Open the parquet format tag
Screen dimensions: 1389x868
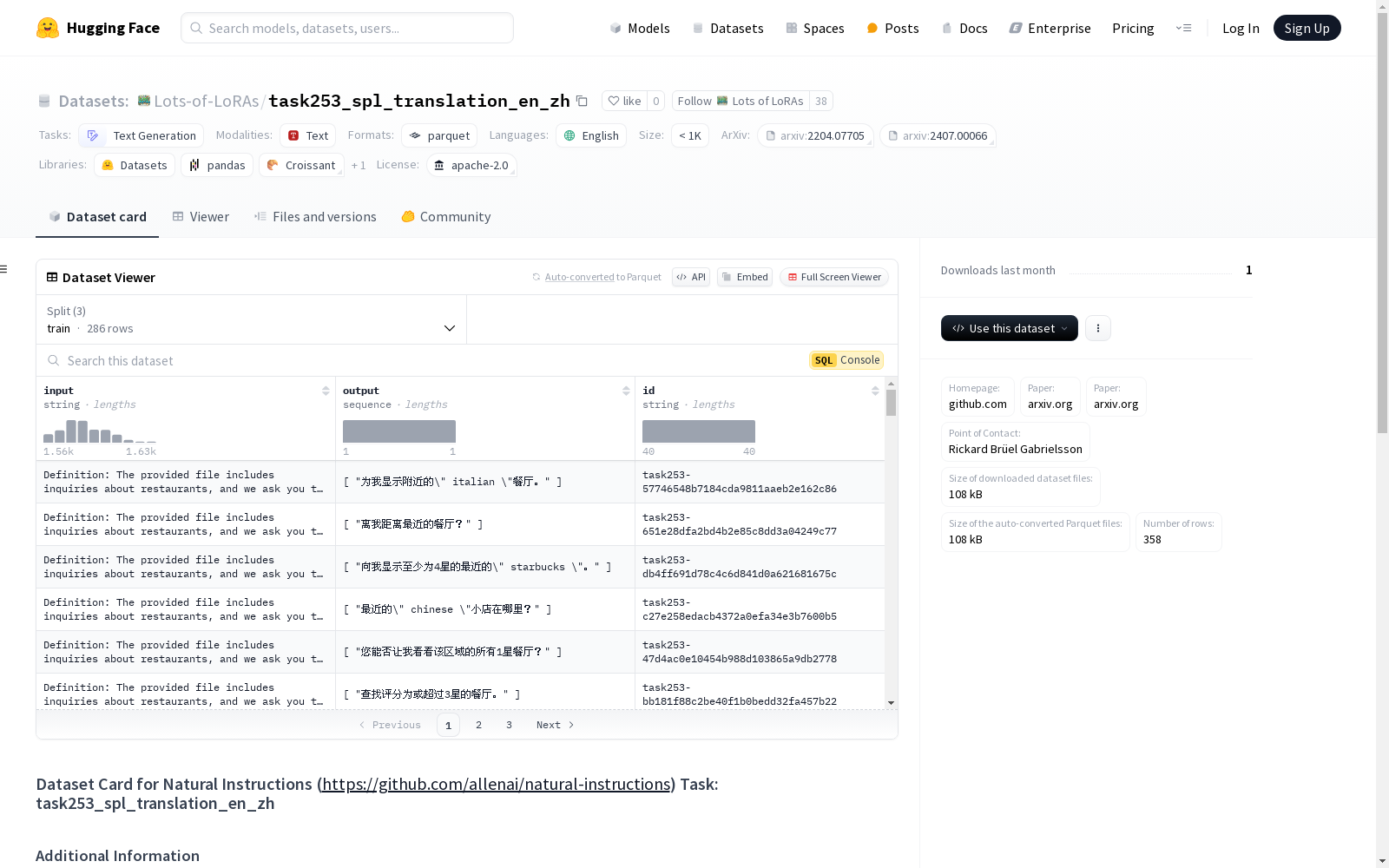pos(439,135)
